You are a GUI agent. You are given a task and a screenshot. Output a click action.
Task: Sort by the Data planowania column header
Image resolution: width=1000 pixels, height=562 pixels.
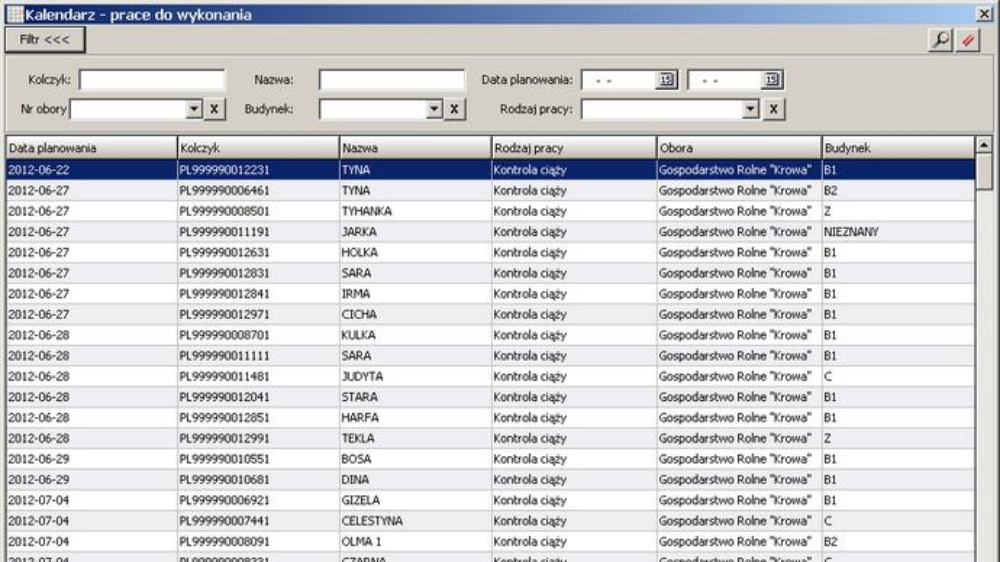pos(90,148)
